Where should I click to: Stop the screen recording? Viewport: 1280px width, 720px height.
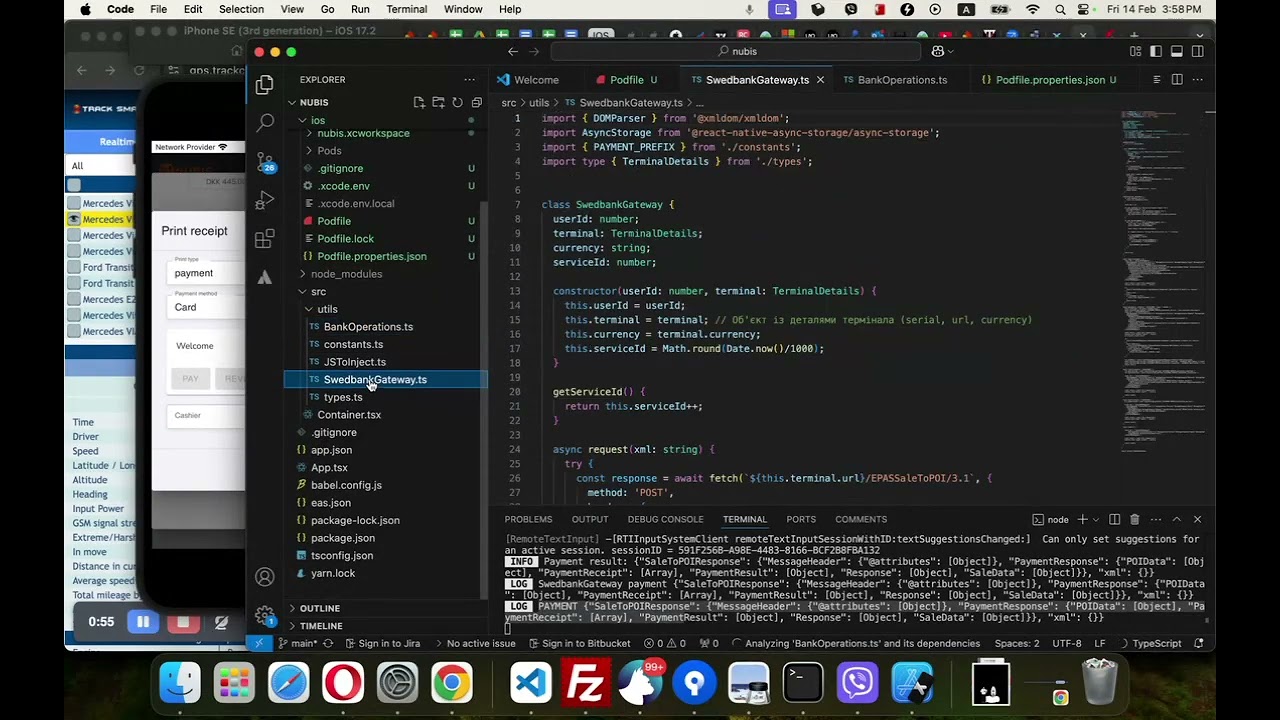(183, 622)
